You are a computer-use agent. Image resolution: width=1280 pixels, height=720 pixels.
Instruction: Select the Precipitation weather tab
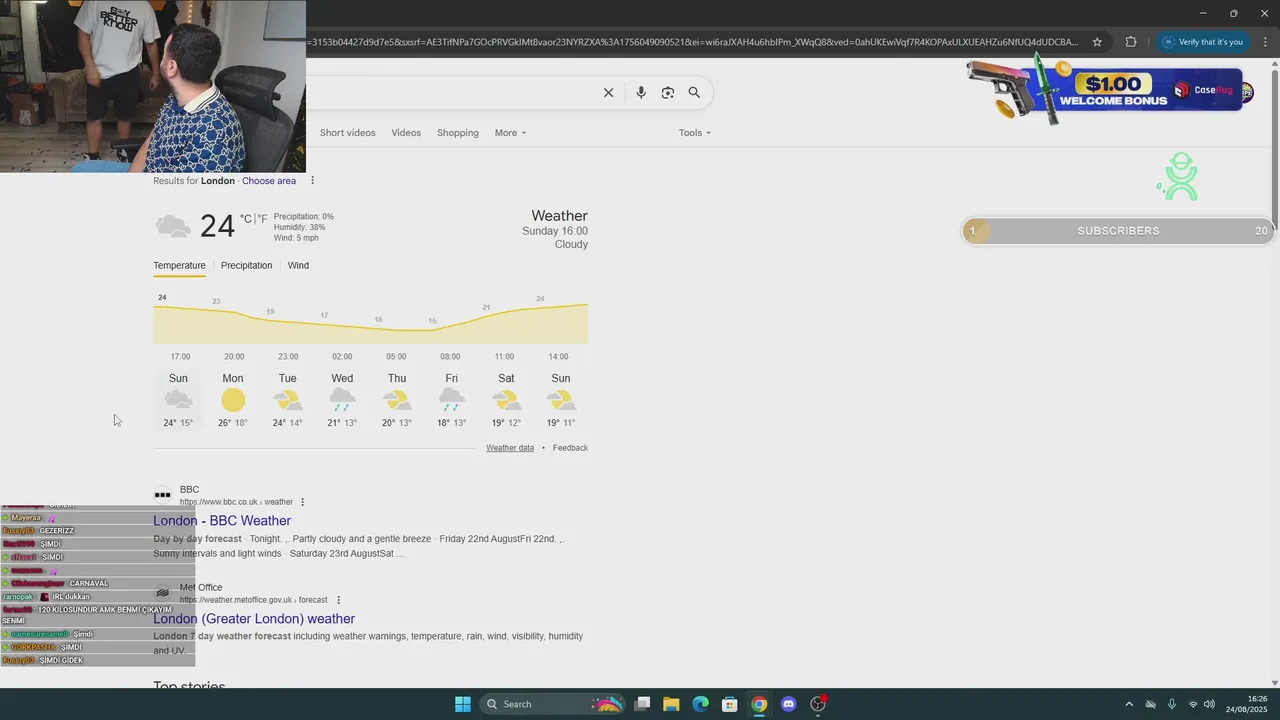coord(246,266)
